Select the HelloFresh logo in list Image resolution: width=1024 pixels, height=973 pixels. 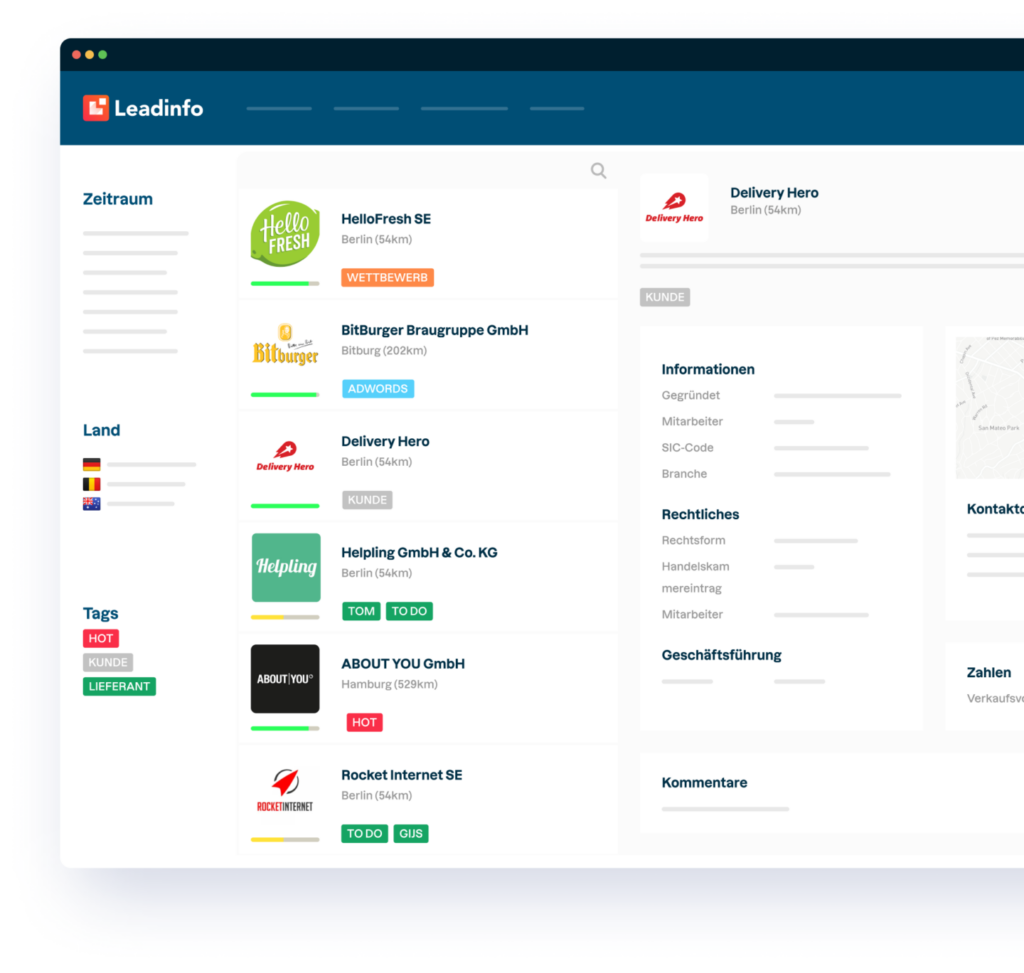285,234
